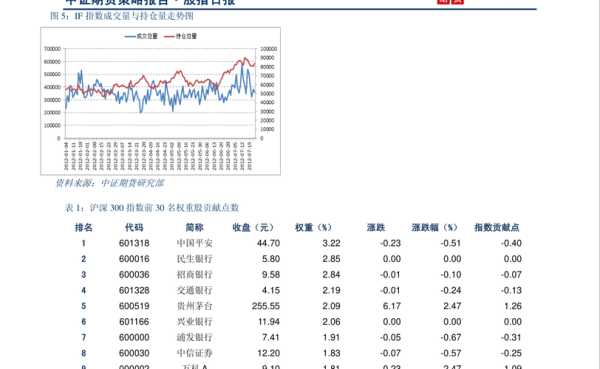Click stock code 600030

point(134,353)
